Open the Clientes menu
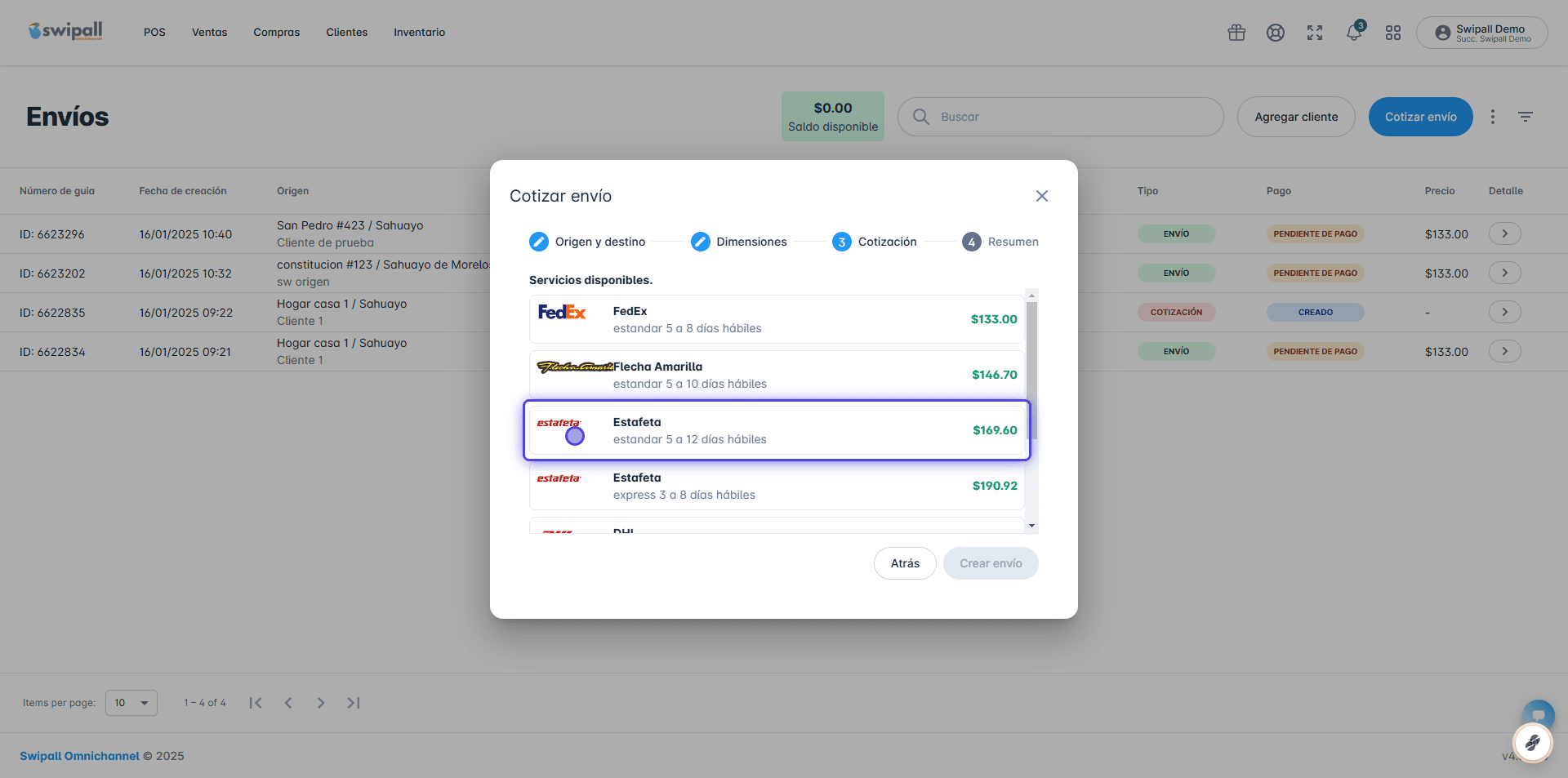1568x778 pixels. tap(347, 33)
